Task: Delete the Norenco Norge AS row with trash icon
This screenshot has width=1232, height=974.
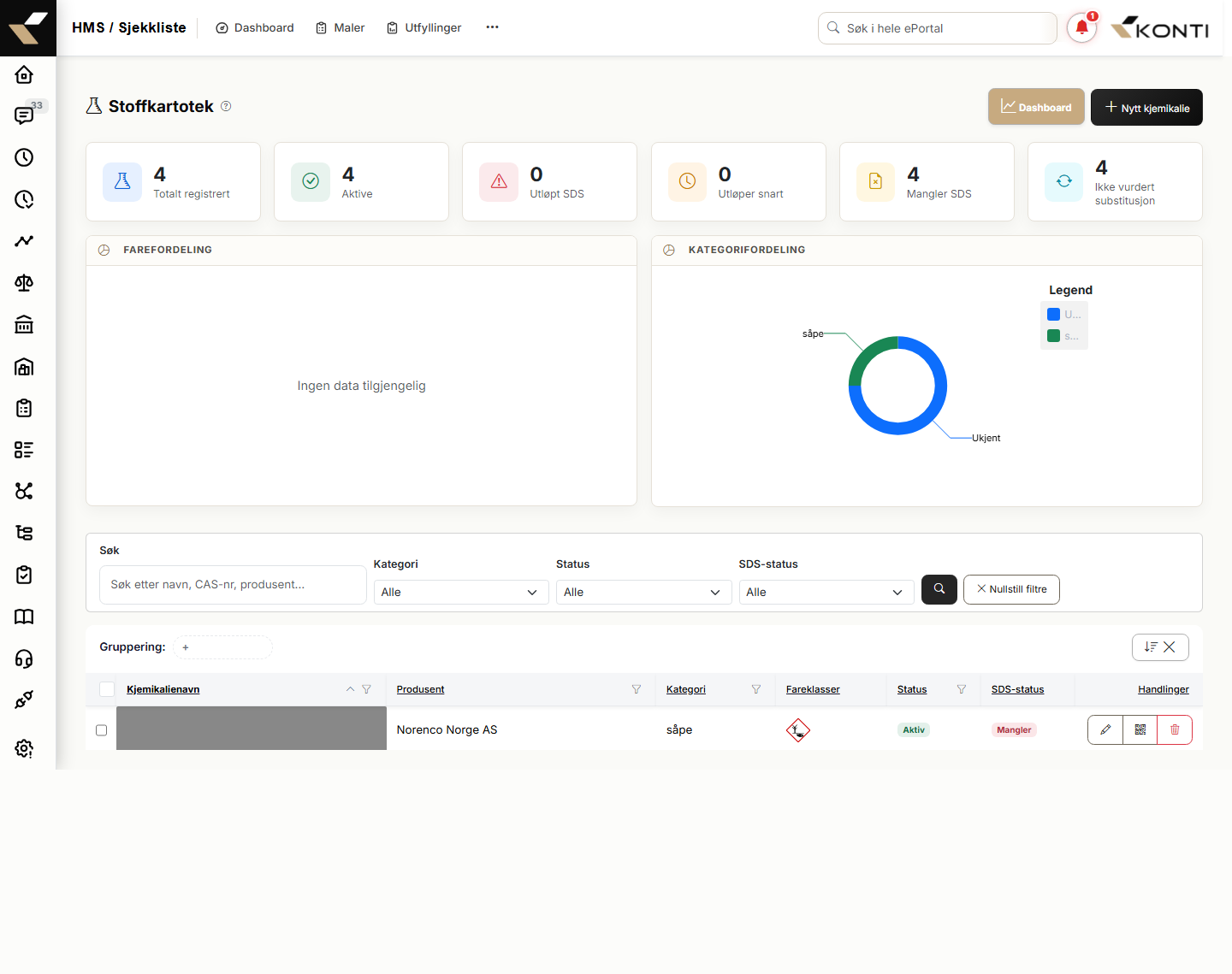Action: (1175, 729)
